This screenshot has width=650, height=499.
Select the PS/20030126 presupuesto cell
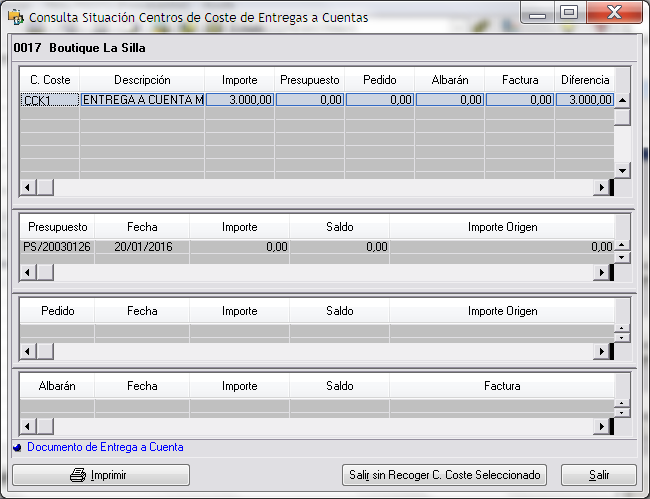(x=57, y=247)
